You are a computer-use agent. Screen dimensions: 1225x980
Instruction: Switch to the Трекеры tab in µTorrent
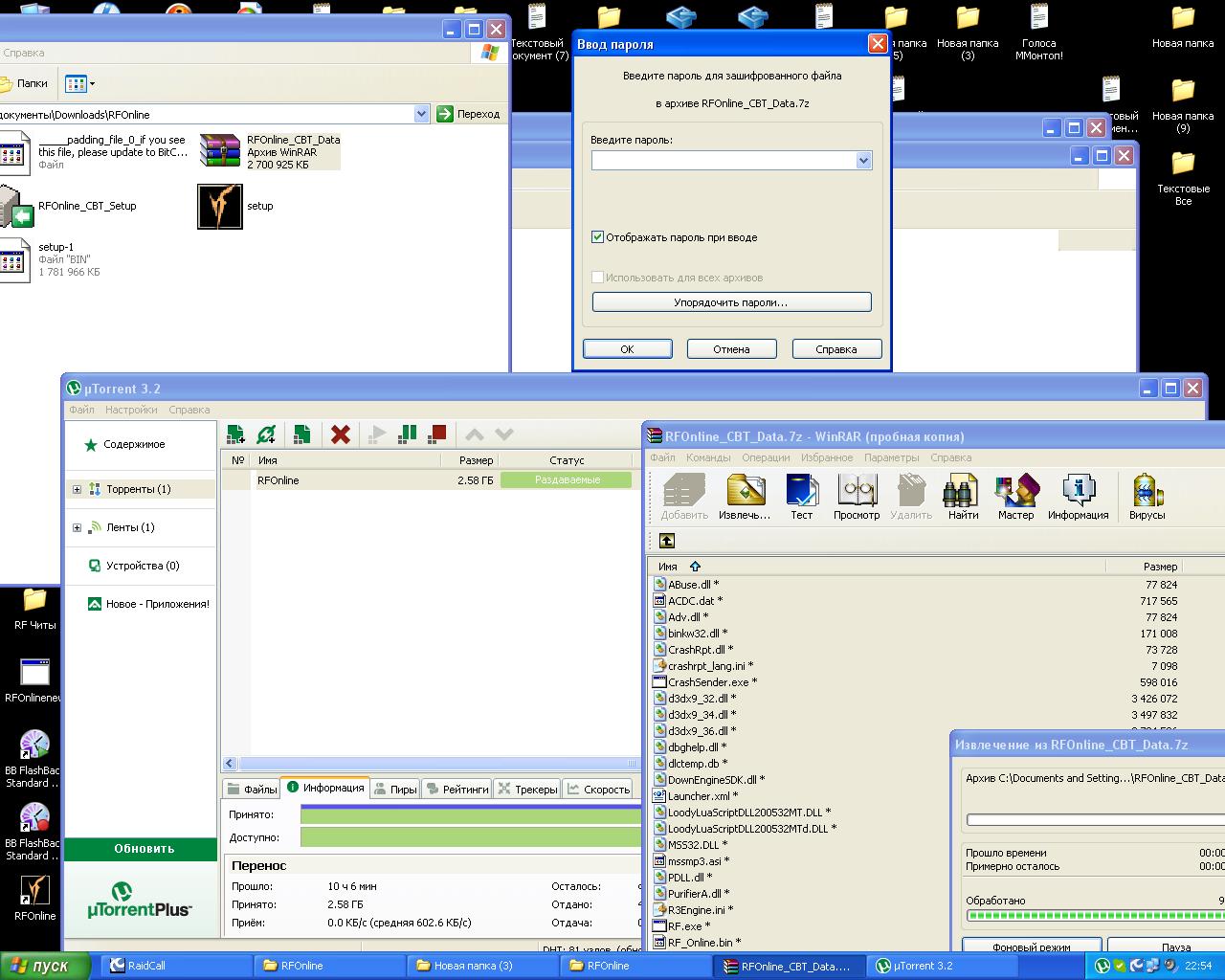tap(526, 789)
